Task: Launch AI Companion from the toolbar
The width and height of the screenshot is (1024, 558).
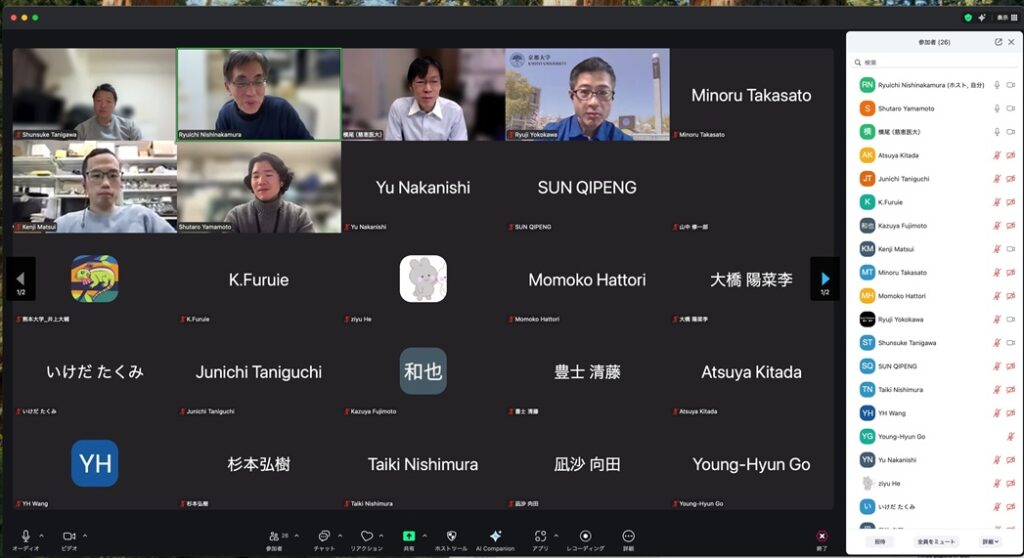Action: pyautogui.click(x=495, y=536)
